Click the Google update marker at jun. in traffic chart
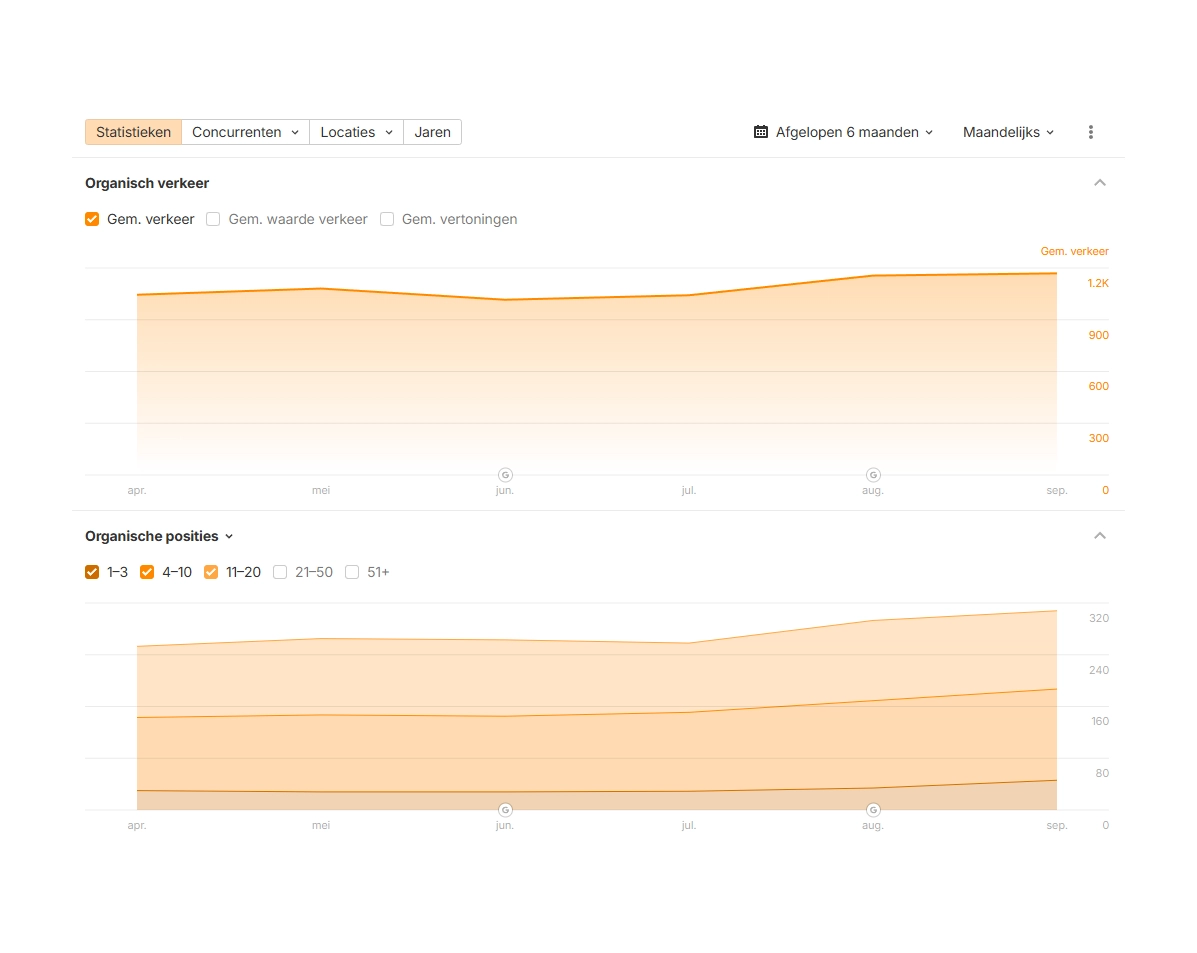The height and width of the screenshot is (953, 1197). (505, 475)
